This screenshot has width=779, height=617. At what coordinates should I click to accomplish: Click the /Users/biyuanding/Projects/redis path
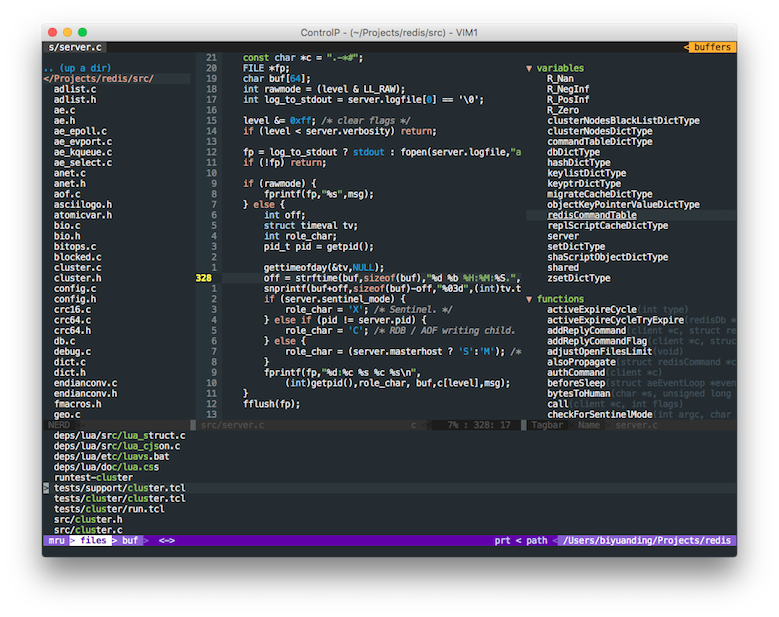pos(647,540)
